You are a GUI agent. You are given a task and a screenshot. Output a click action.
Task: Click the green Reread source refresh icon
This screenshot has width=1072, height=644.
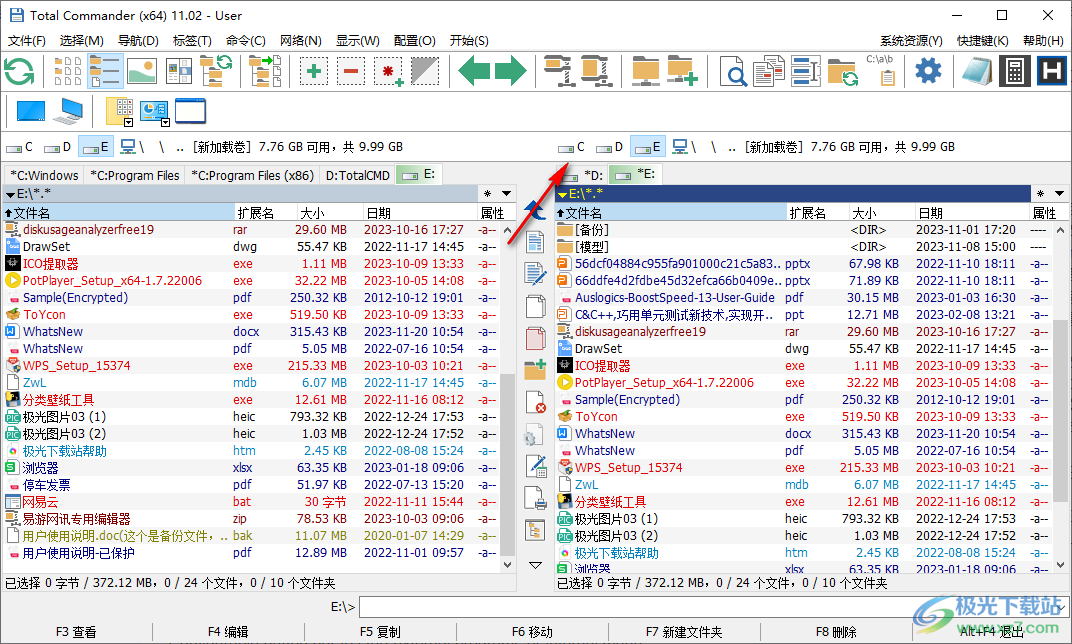(18, 71)
